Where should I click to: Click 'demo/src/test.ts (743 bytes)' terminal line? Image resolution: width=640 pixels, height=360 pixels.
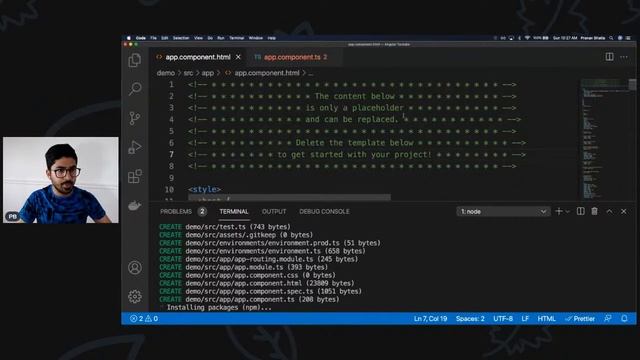[238, 227]
